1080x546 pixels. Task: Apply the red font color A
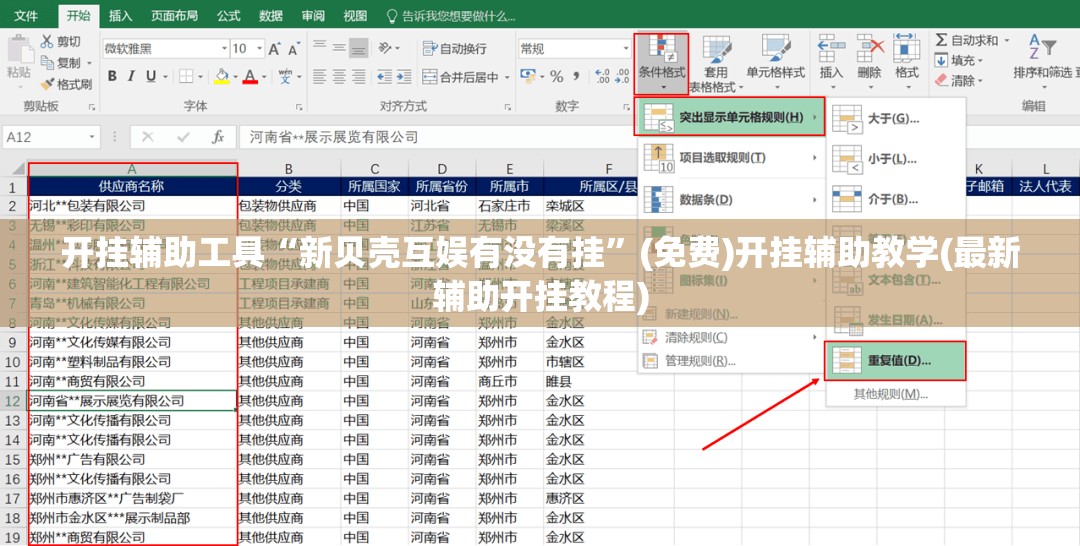pyautogui.click(x=250, y=76)
